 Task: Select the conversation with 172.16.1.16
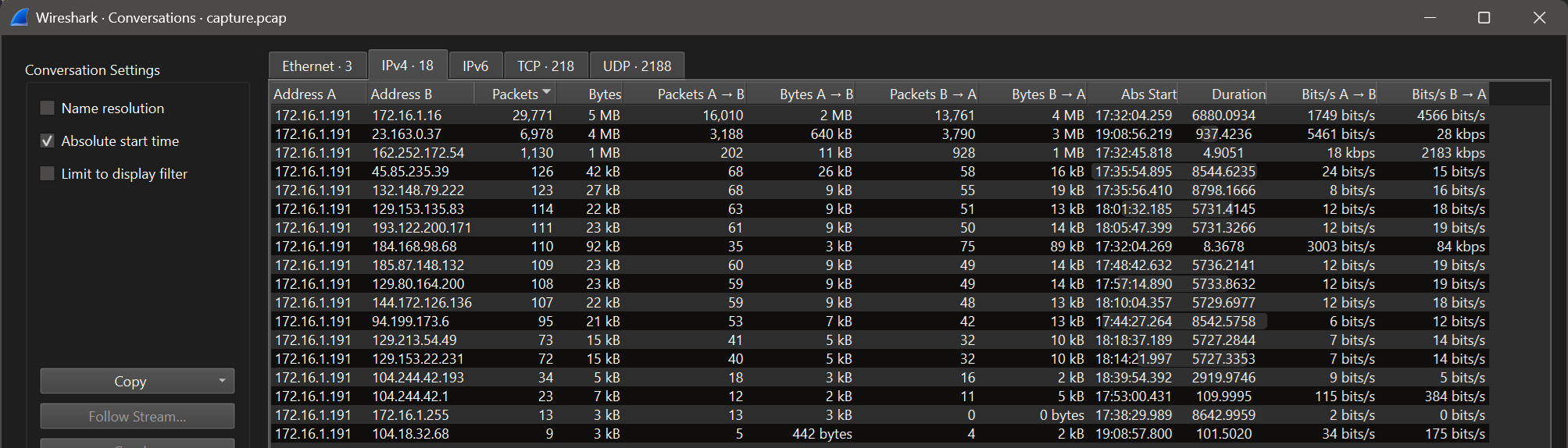(879, 115)
